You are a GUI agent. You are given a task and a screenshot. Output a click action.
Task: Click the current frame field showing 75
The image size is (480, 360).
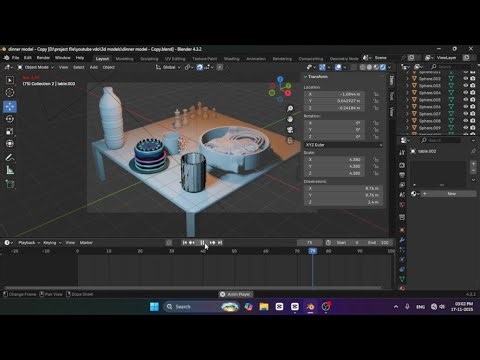coord(310,243)
